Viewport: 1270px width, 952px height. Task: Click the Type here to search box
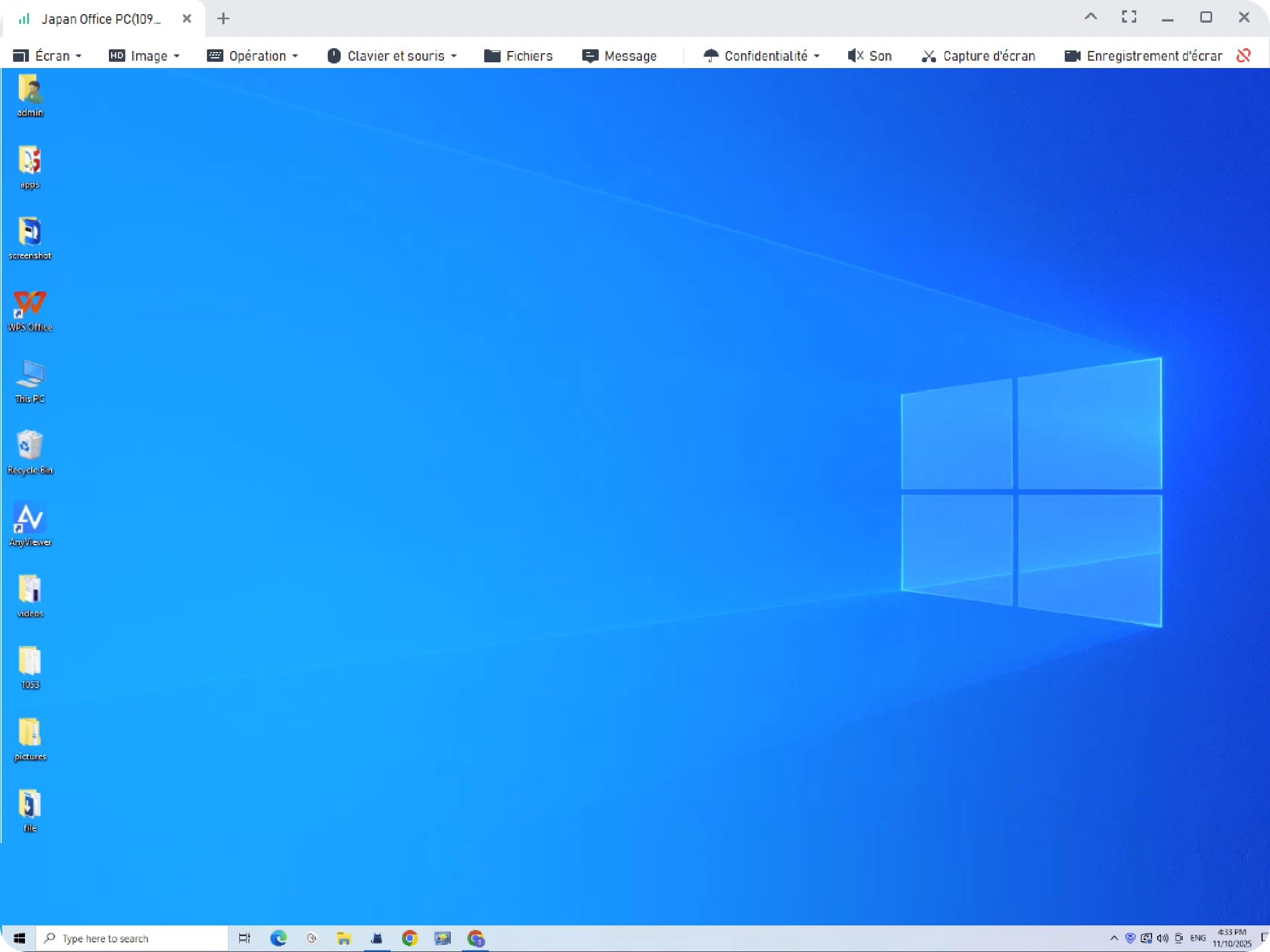(132, 938)
